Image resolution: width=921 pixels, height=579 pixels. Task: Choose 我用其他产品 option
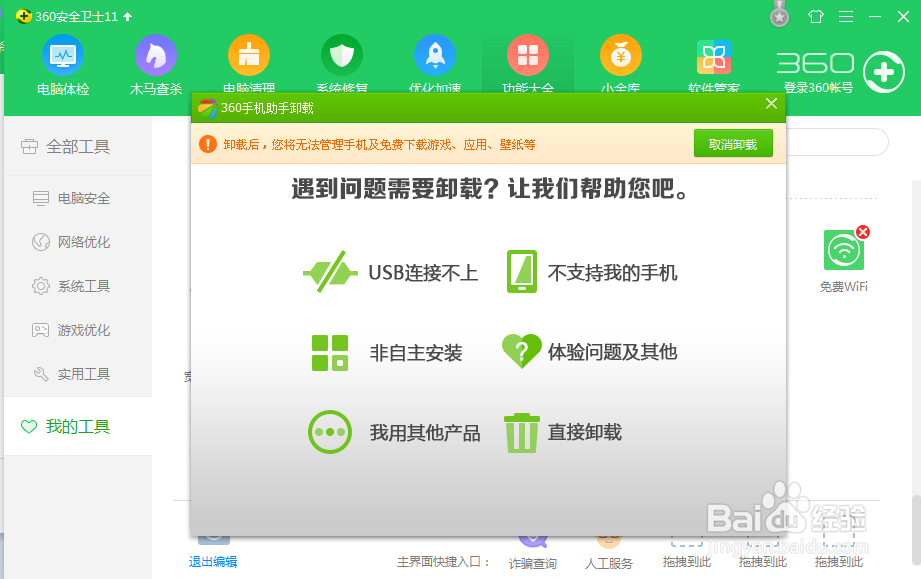click(394, 432)
